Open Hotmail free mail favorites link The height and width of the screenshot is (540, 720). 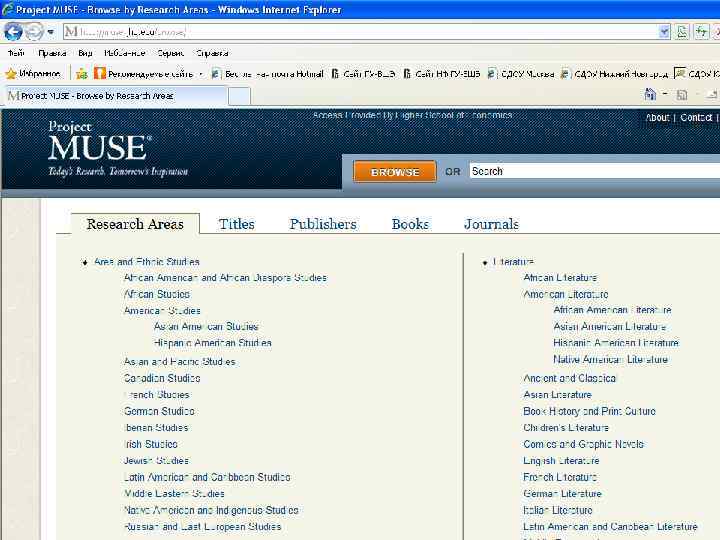tap(268, 73)
